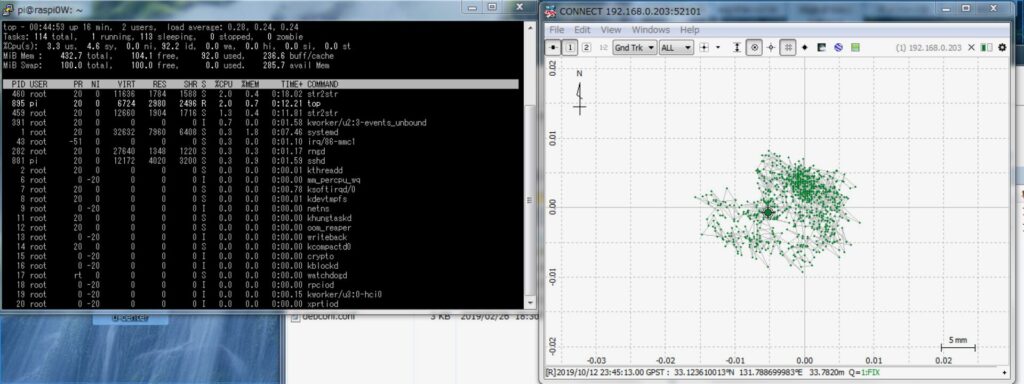
Task: Toggle solution 2 display button
Action: click(586, 48)
